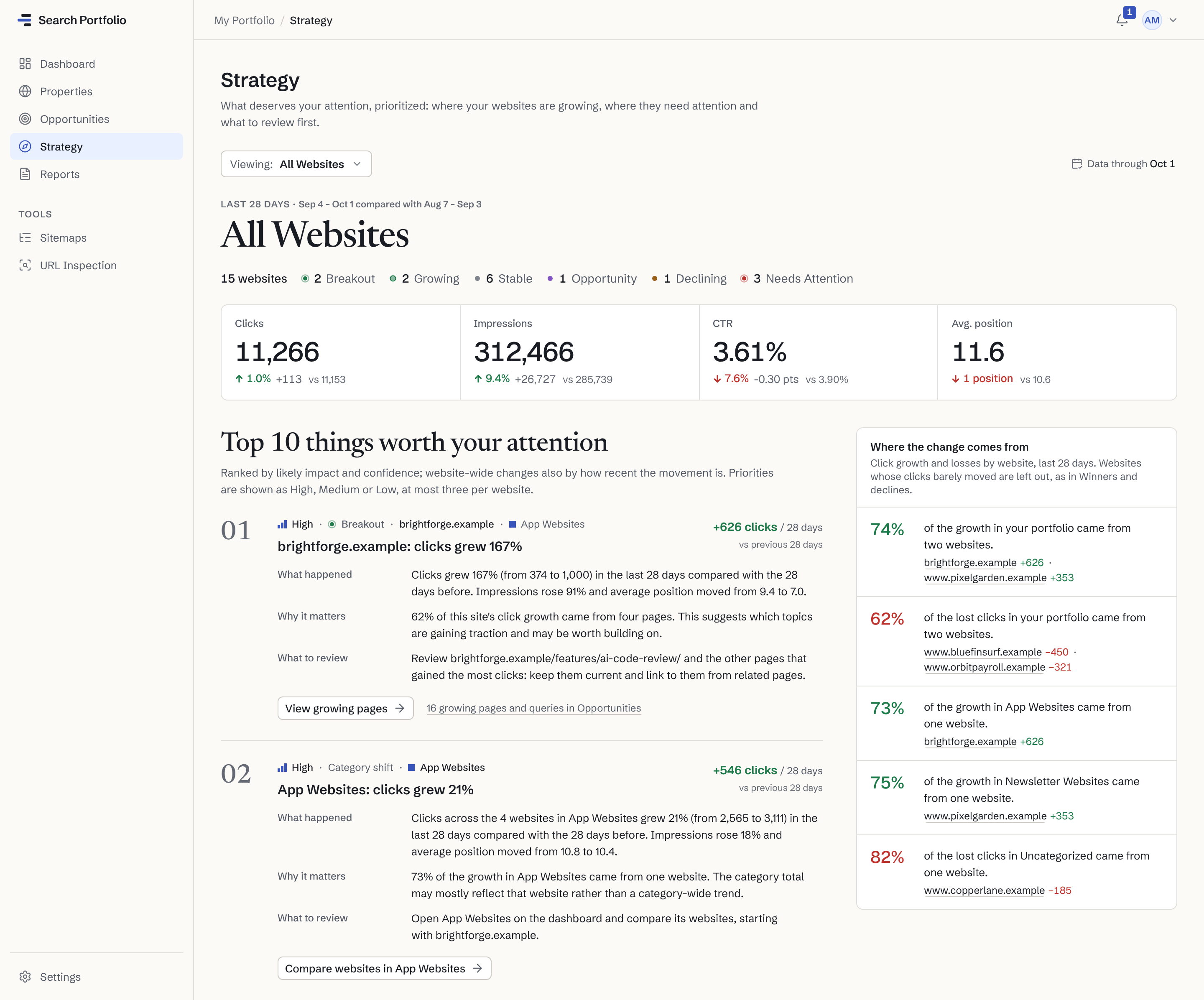
Task: Open Opportunities in the sidebar
Action: (x=96, y=119)
